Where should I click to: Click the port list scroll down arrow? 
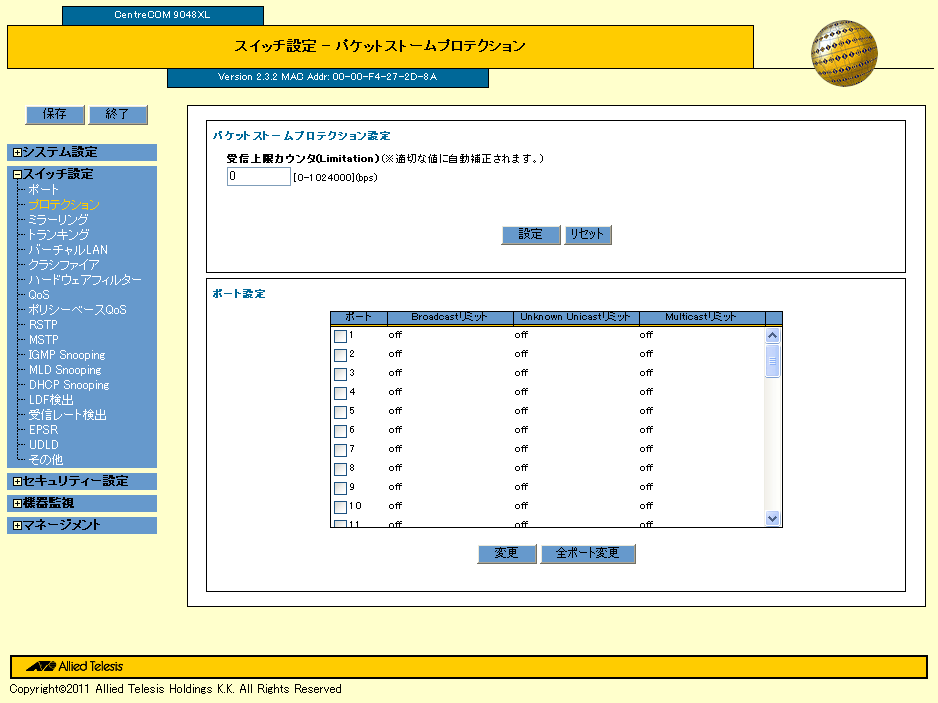point(772,519)
